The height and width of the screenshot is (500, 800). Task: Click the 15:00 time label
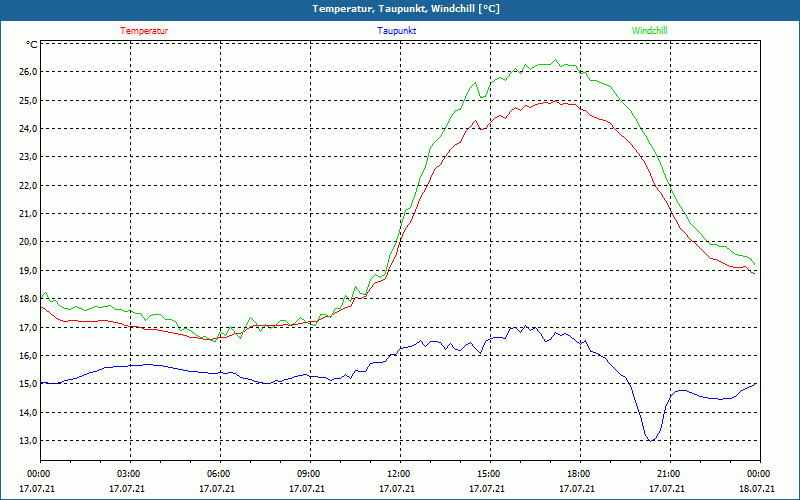tap(490, 474)
